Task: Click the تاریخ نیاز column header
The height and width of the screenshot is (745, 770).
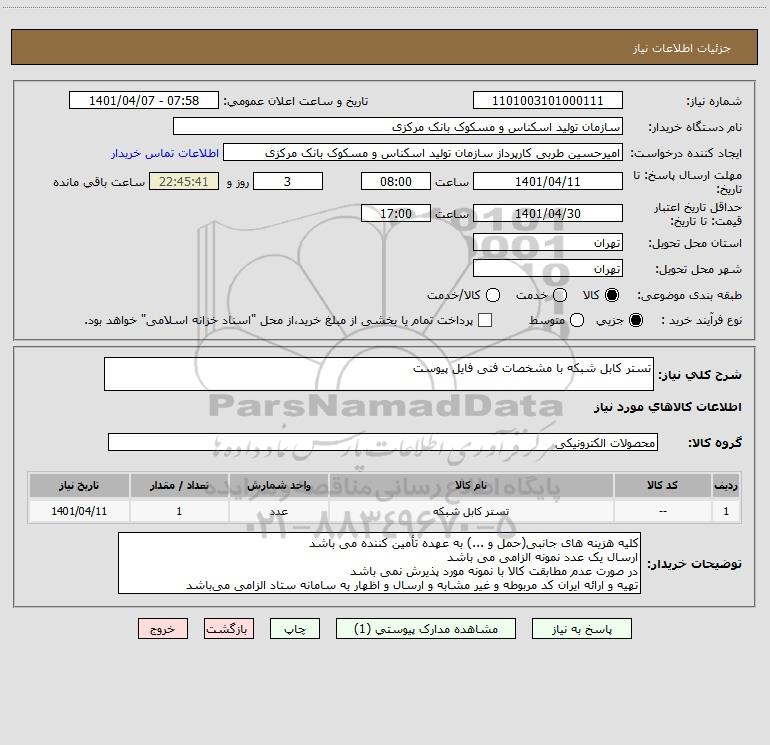Action: pyautogui.click(x=79, y=485)
